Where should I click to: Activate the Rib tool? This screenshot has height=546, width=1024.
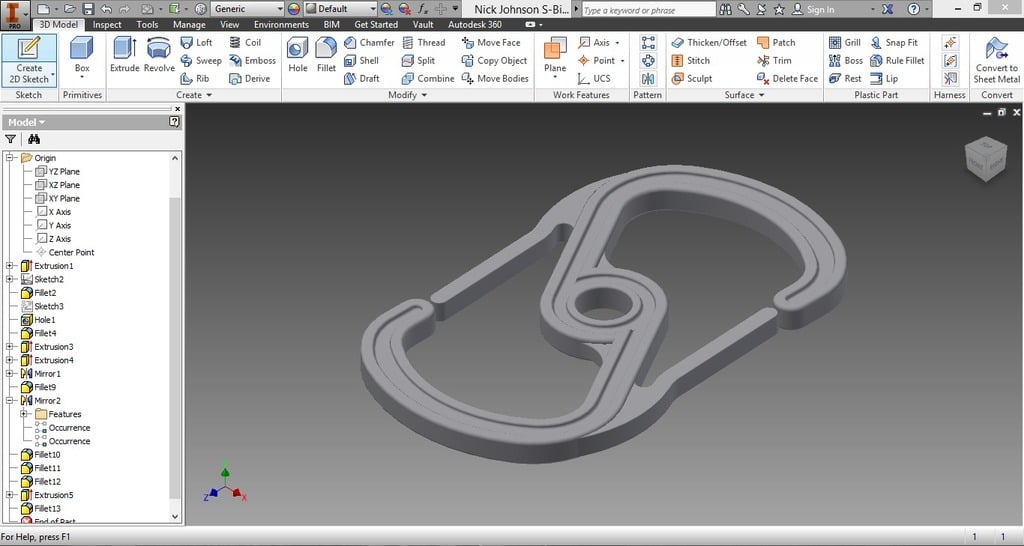coord(195,78)
